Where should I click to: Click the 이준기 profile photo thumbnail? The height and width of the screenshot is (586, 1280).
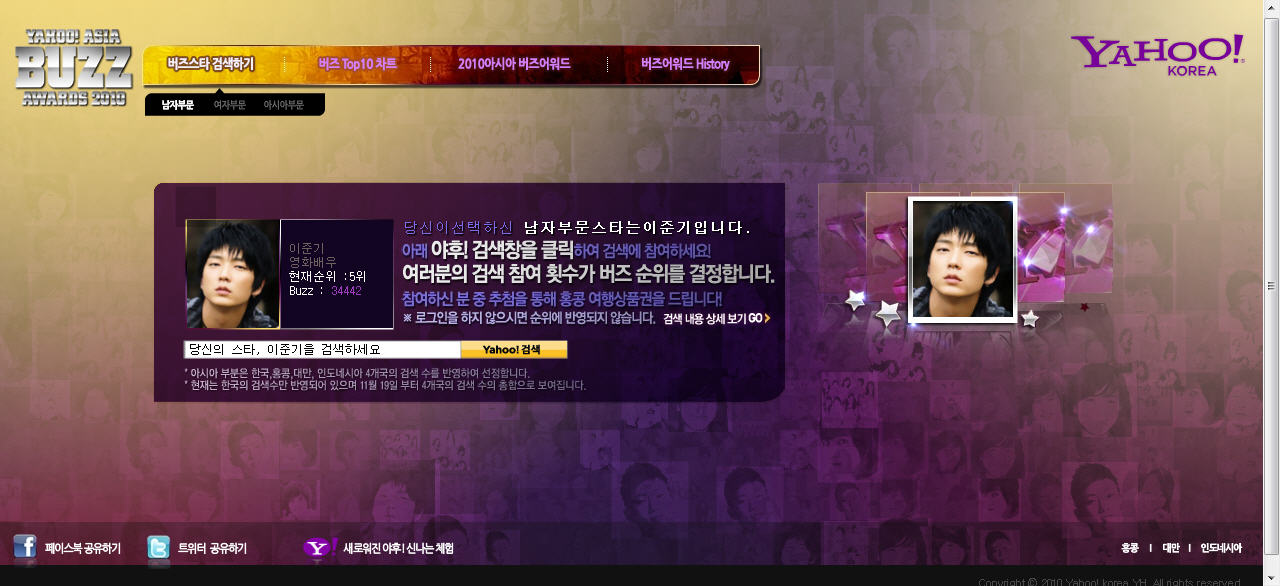pos(233,274)
